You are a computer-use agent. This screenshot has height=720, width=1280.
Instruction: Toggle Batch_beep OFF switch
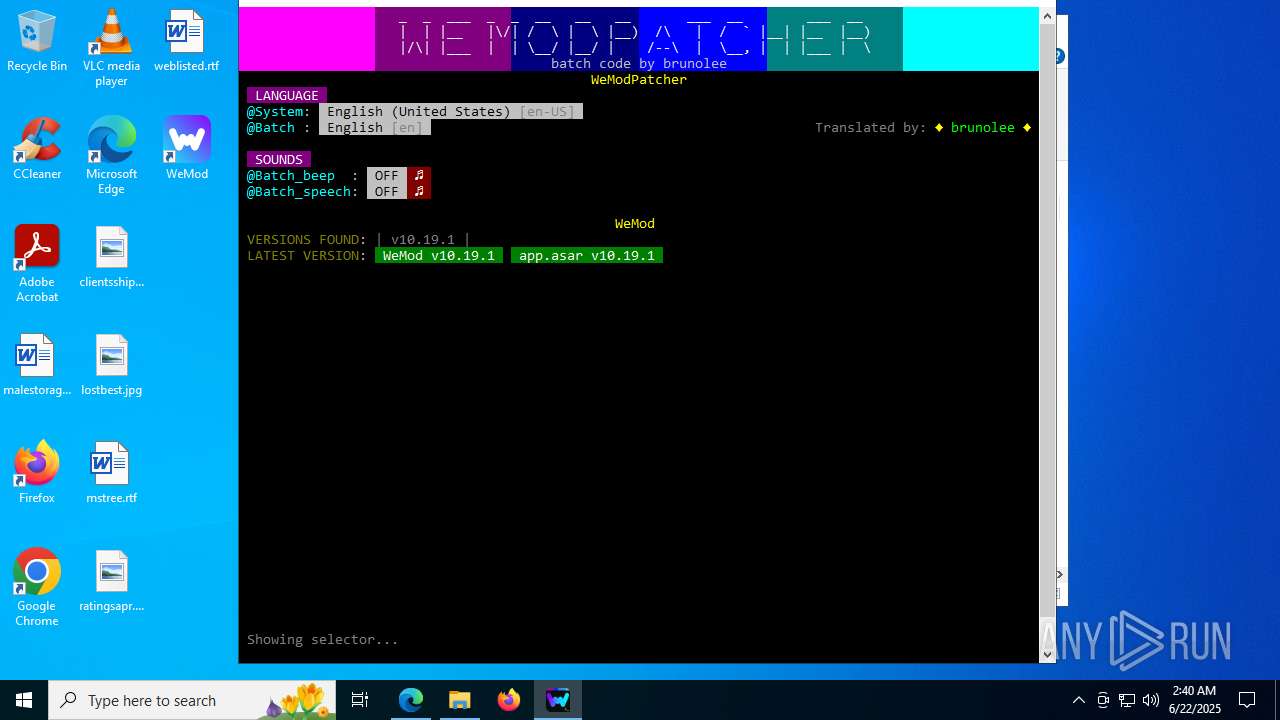click(x=387, y=175)
